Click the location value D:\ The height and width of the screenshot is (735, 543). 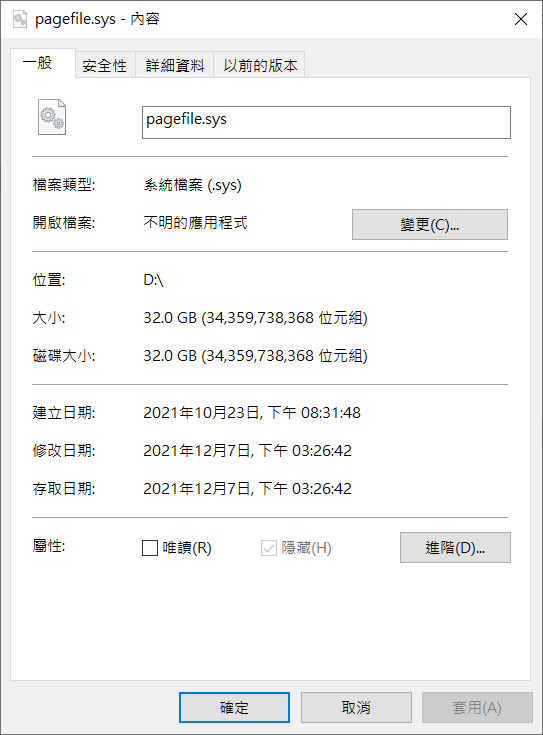[x=153, y=280]
